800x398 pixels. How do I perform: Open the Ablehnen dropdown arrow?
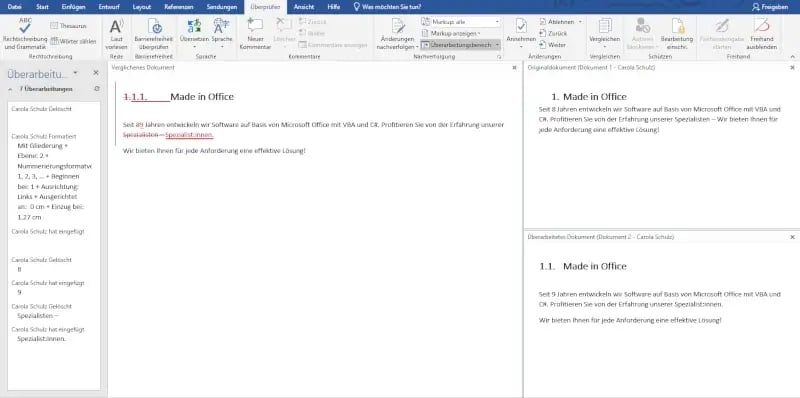[580, 21]
